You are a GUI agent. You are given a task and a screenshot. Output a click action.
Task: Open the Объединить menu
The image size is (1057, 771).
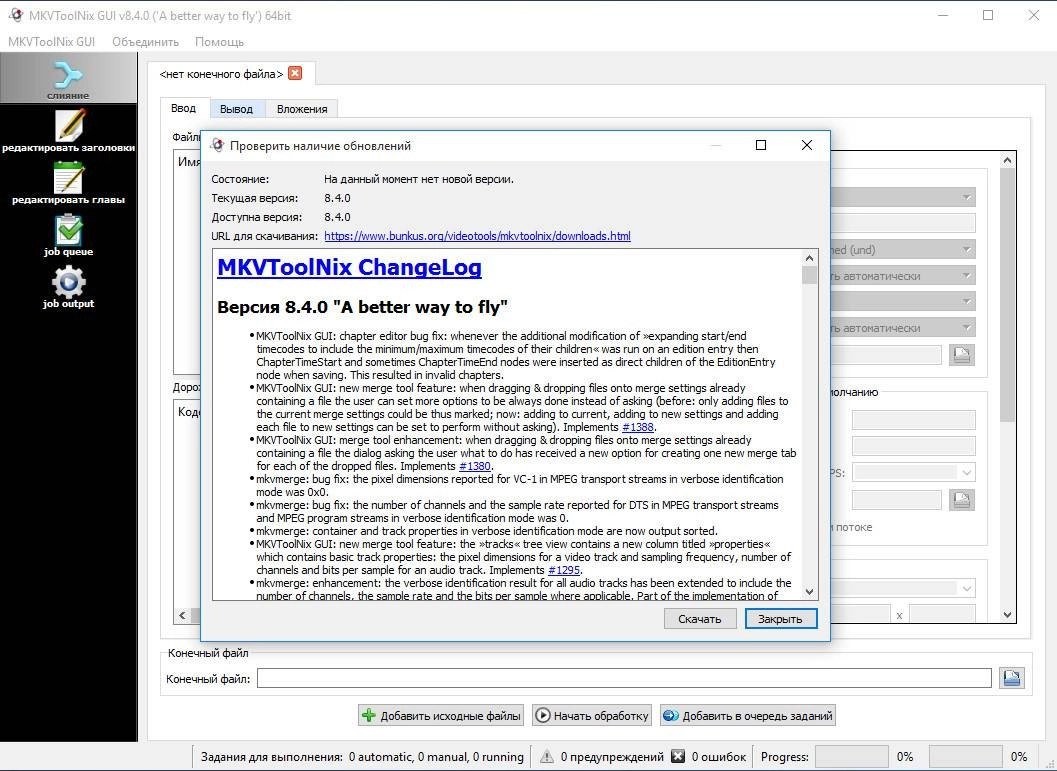point(146,42)
